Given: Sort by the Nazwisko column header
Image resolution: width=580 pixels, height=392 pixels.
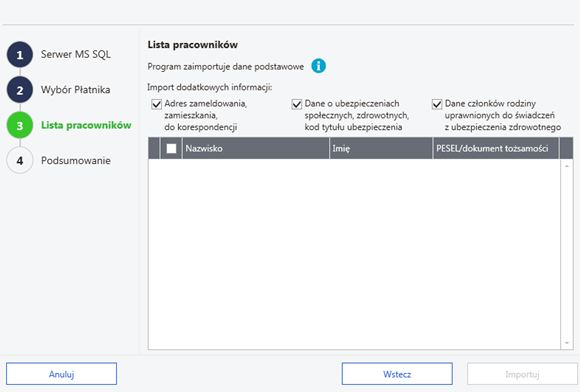Looking at the screenshot, I should (256, 148).
